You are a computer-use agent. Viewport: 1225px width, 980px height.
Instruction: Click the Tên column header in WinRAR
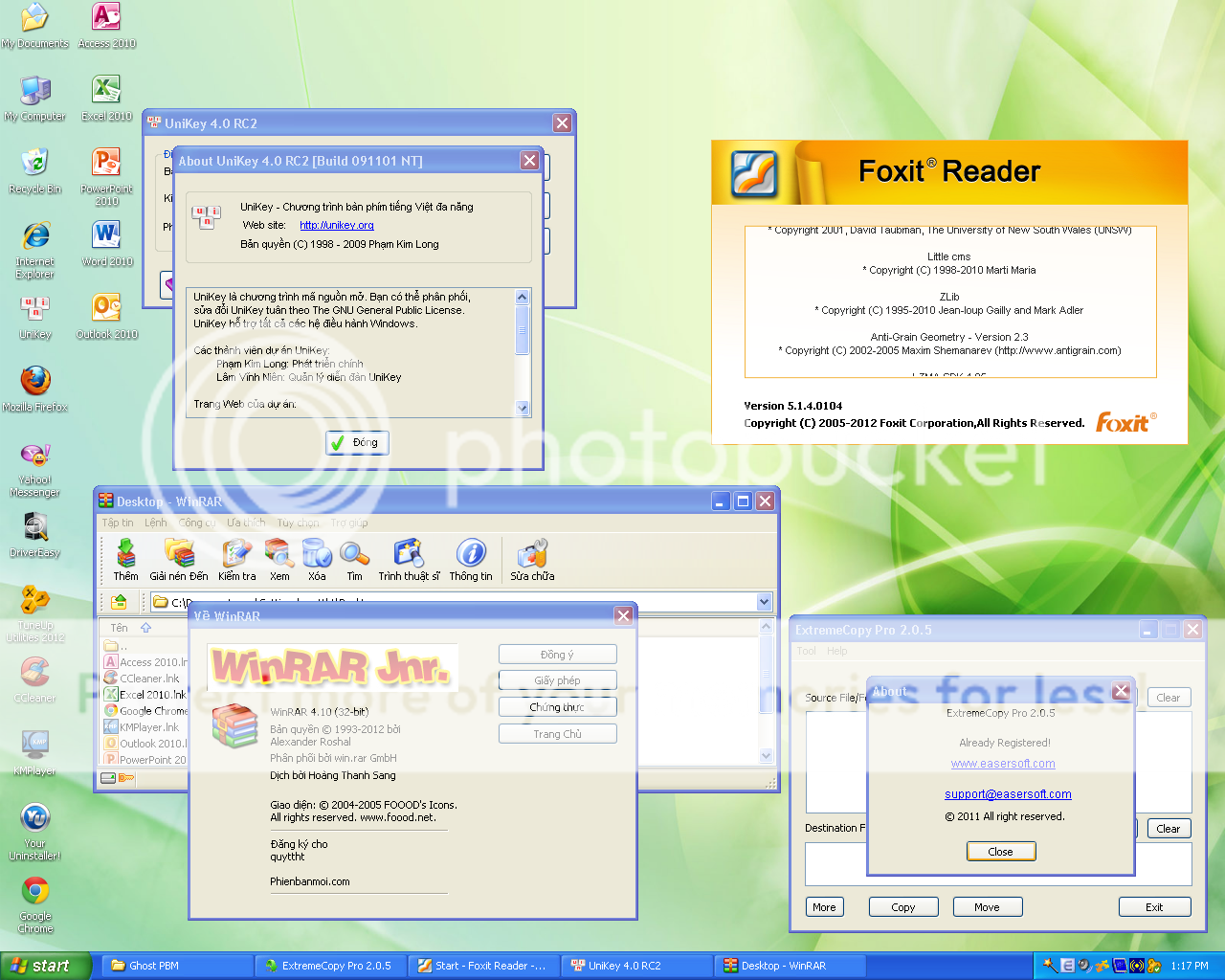[x=120, y=628]
